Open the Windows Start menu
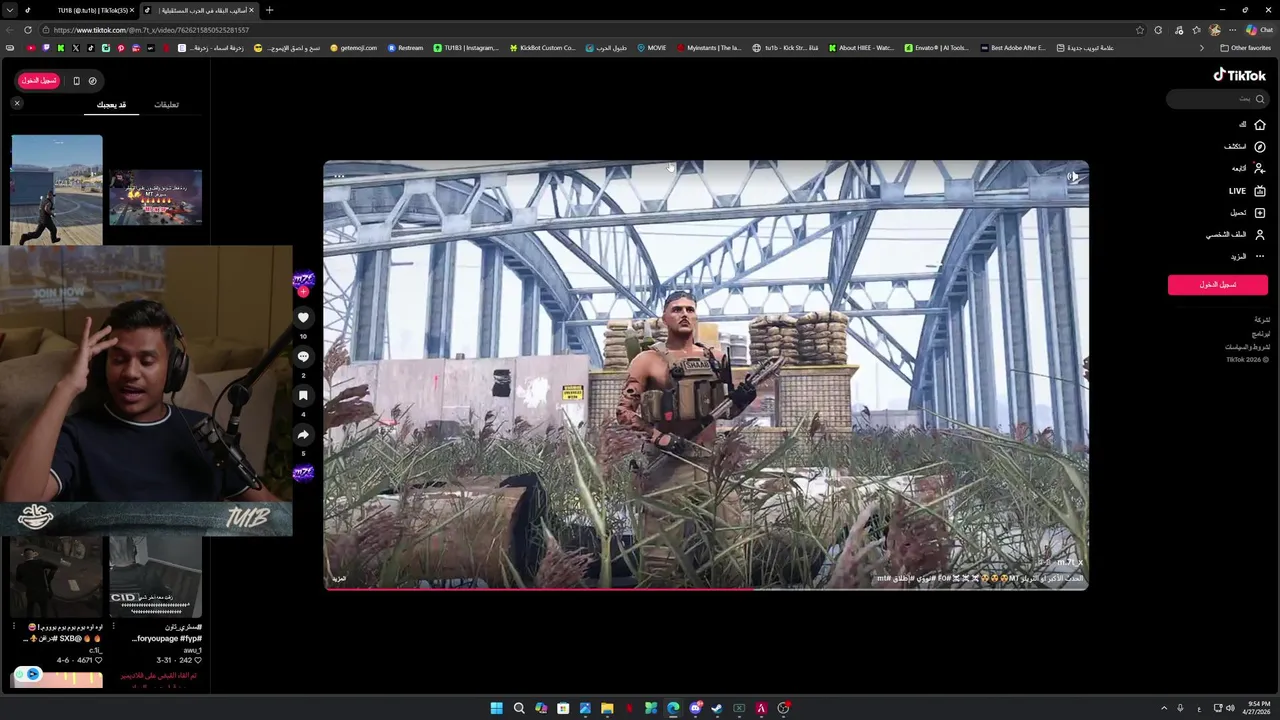The image size is (1280, 720). tap(496, 708)
